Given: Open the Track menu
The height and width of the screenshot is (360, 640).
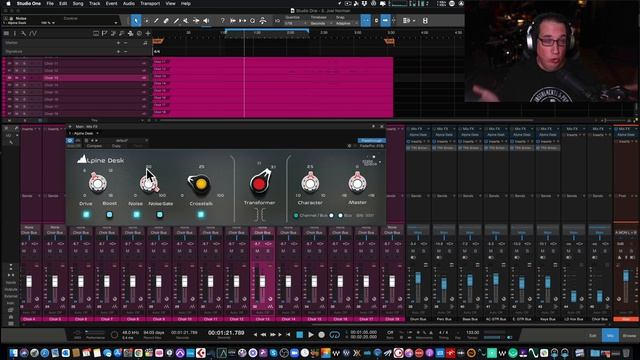Looking at the screenshot, I should (x=95, y=3).
